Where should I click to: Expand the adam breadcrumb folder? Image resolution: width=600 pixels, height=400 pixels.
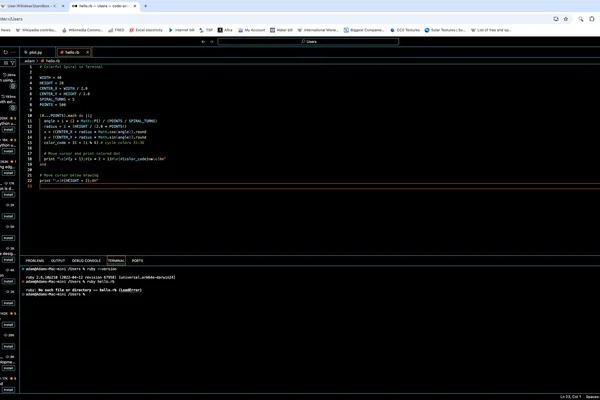[x=29, y=61]
